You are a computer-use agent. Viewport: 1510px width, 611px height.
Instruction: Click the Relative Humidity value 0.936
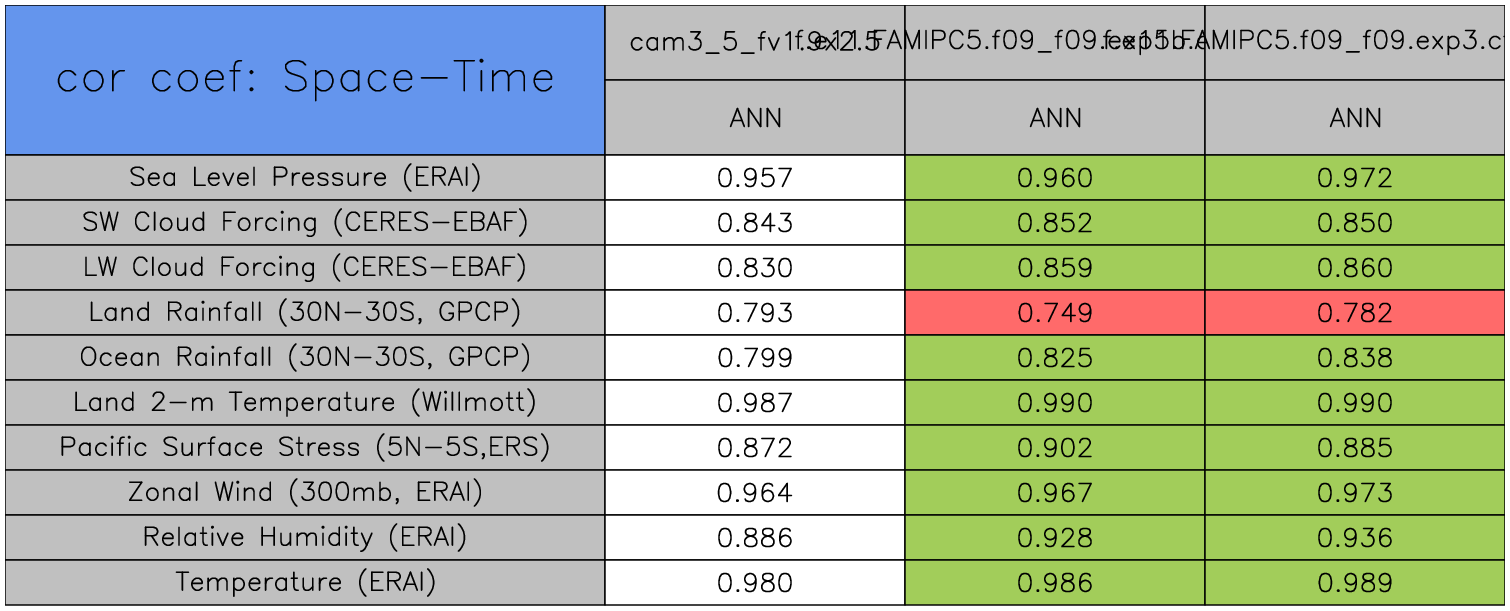click(x=1355, y=538)
